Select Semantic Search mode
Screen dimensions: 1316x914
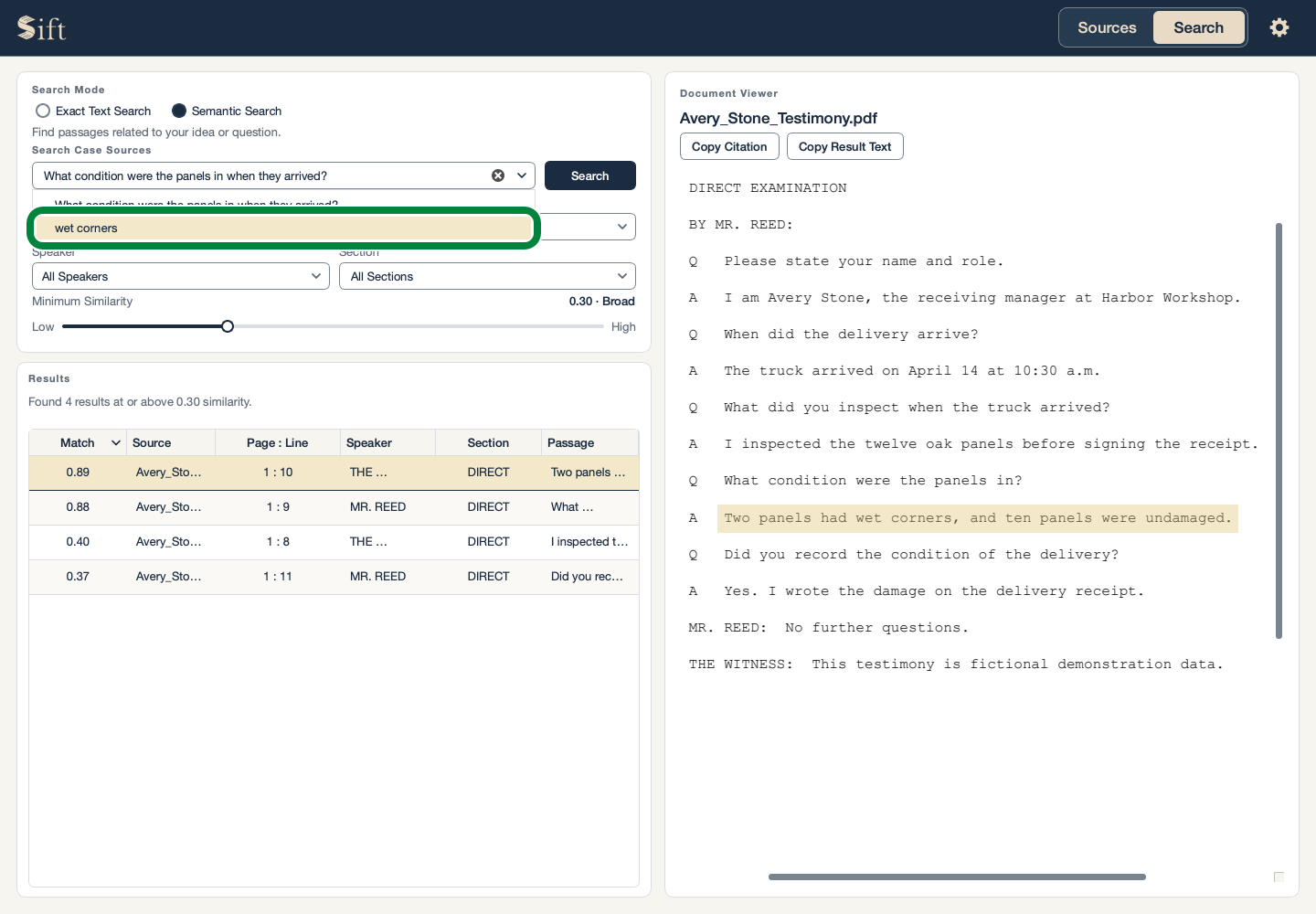pyautogui.click(x=227, y=111)
